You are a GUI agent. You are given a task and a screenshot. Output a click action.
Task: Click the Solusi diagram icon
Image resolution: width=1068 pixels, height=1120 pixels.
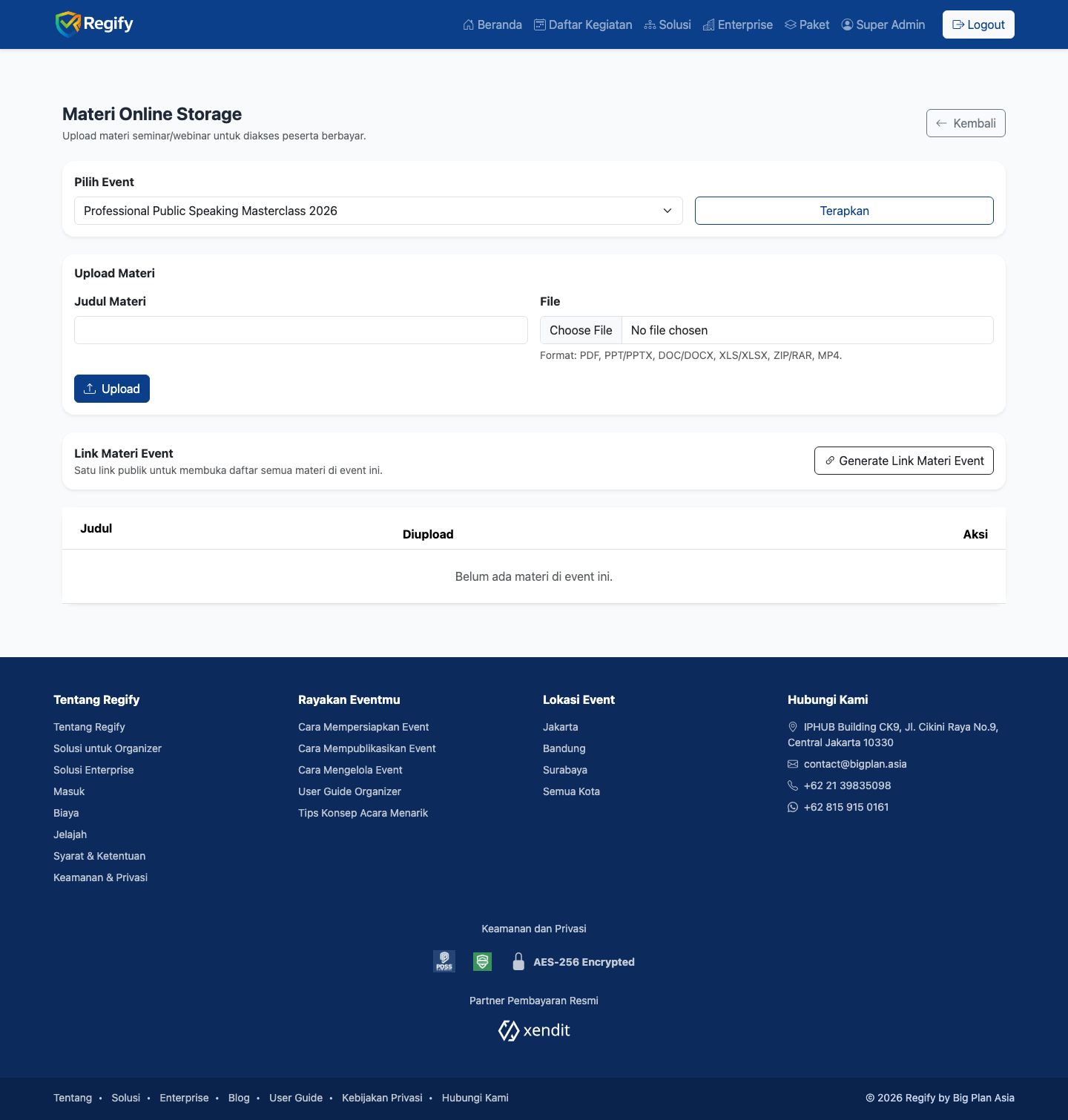[x=650, y=24]
